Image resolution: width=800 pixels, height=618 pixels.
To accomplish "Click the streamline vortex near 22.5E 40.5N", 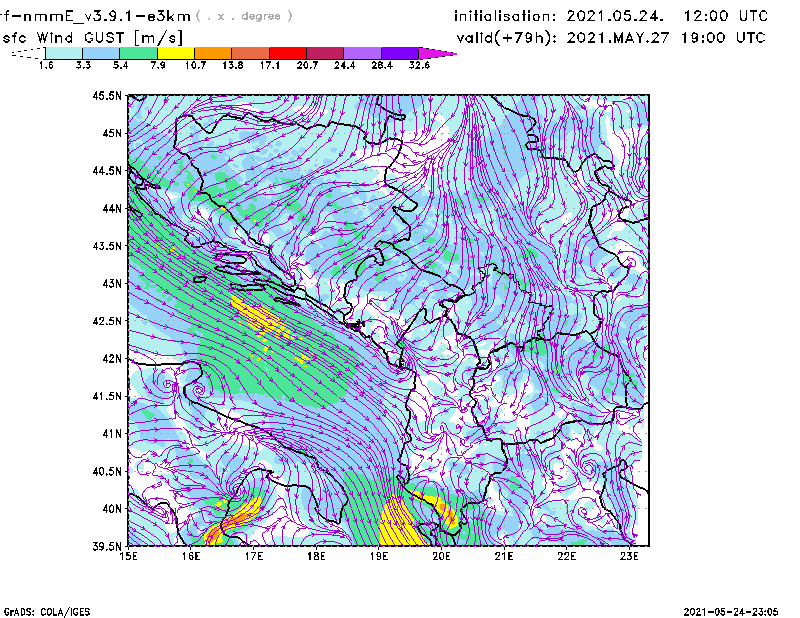I will click(589, 468).
